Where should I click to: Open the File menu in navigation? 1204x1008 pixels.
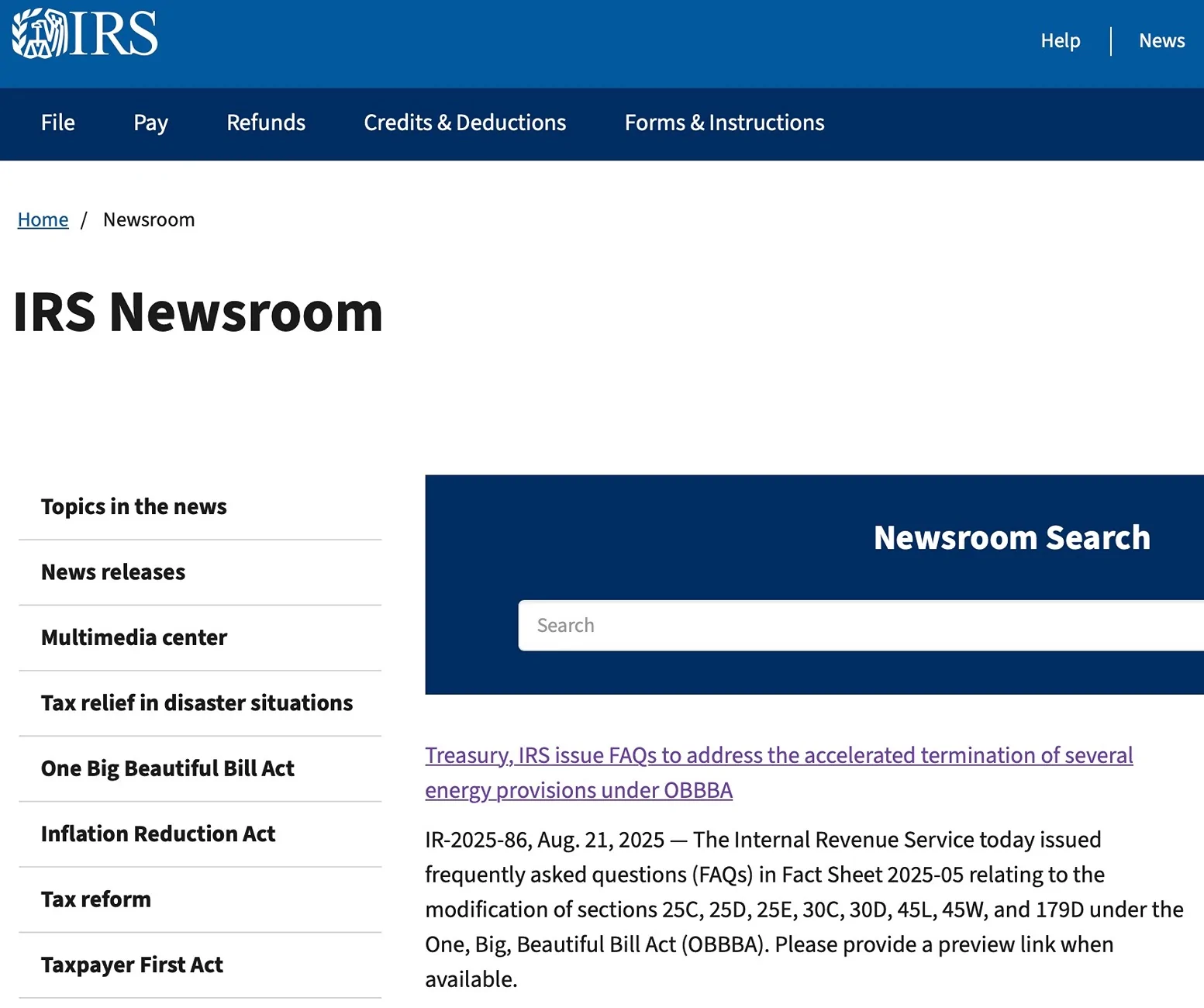point(58,123)
